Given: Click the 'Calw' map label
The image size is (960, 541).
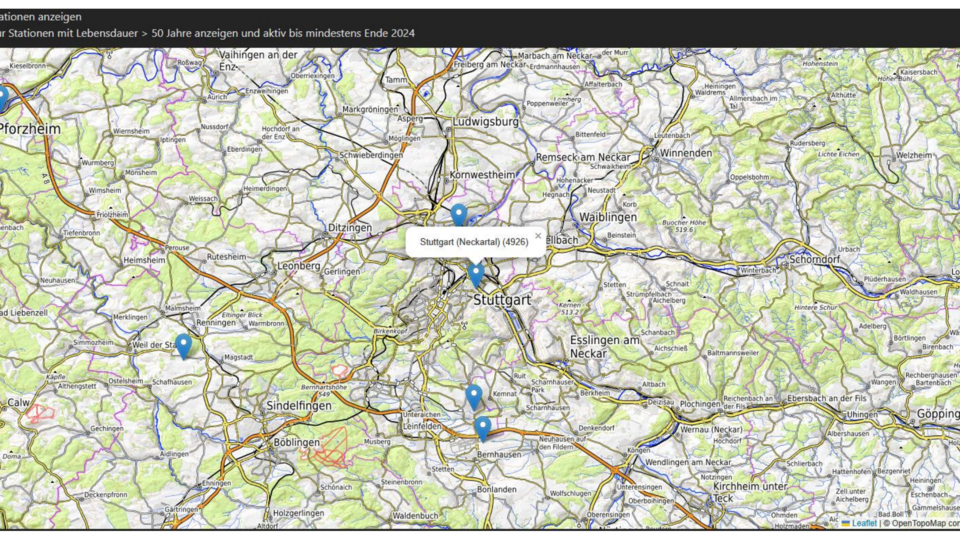Looking at the screenshot, I should click(18, 403).
